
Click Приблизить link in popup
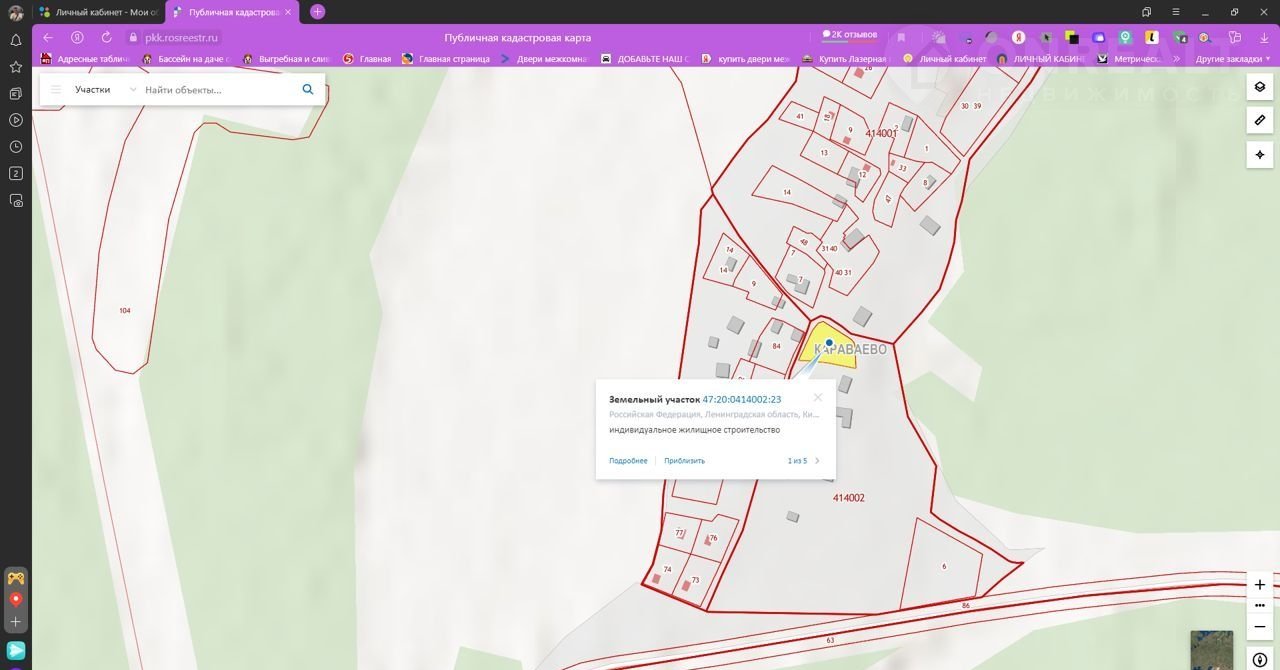(x=684, y=461)
